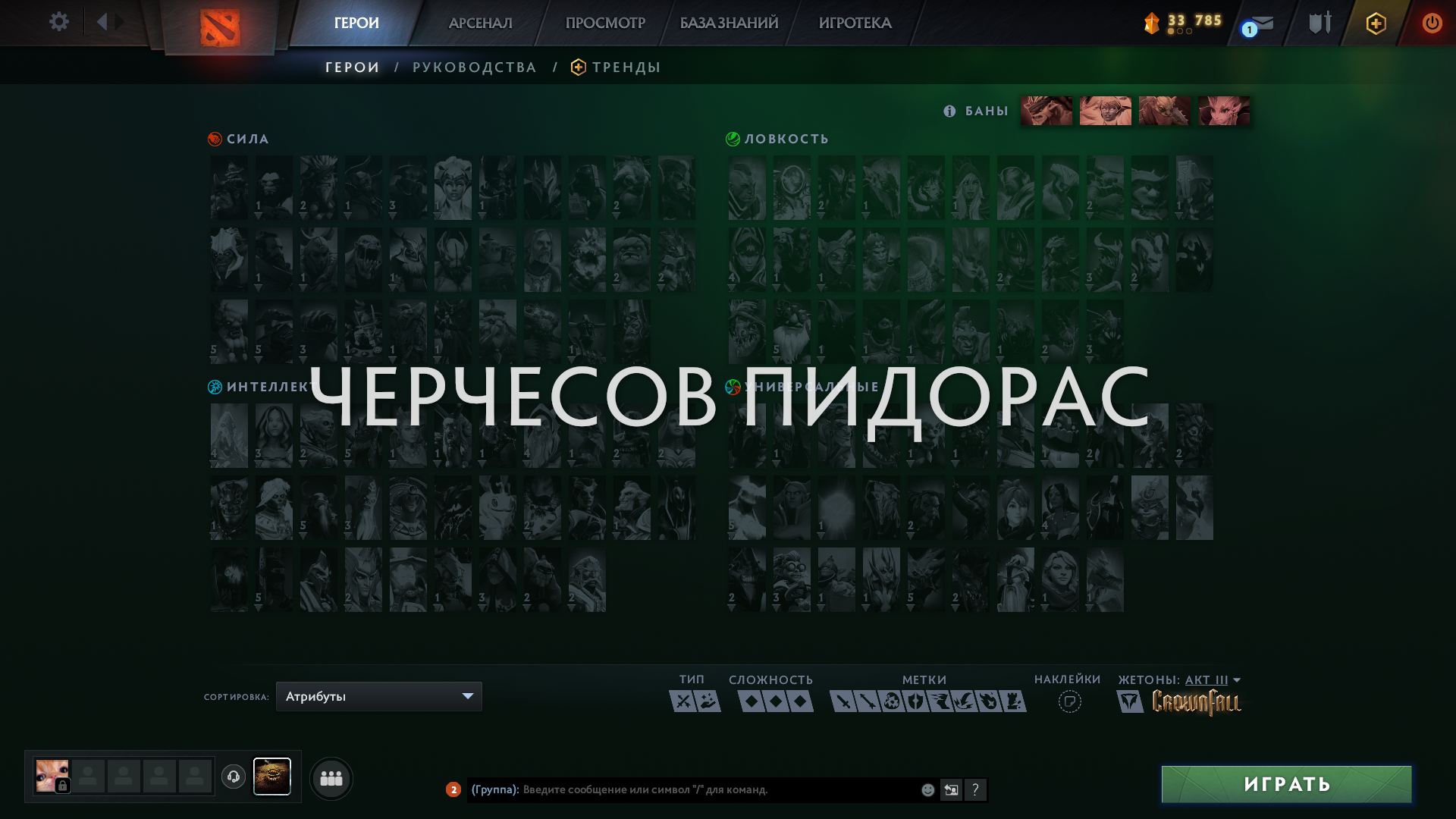The image size is (1456, 819).
Task: Select the Omniknight hero portrait
Action: 542,260
